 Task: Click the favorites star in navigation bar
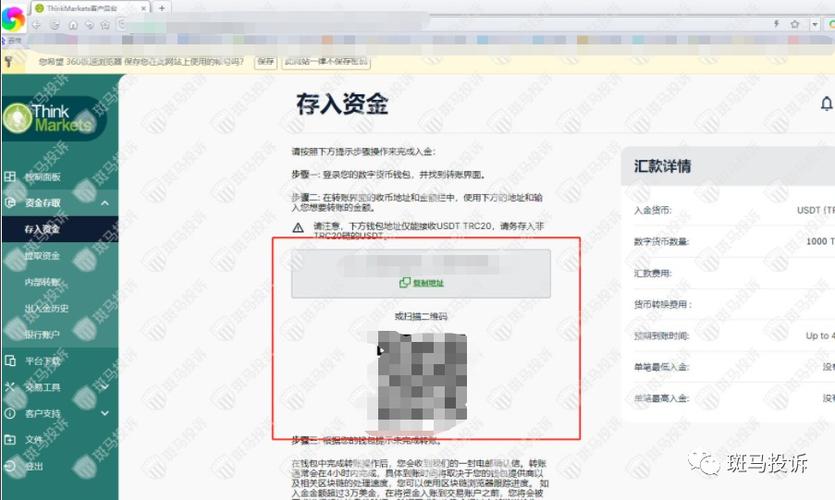tap(105, 24)
